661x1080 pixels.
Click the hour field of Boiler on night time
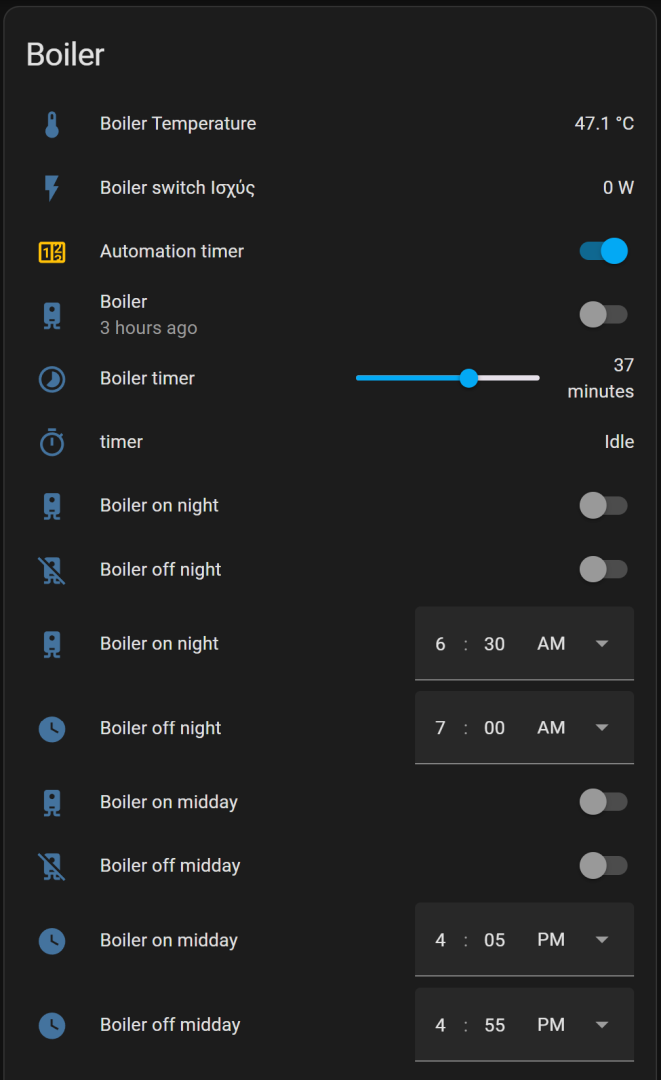click(440, 644)
